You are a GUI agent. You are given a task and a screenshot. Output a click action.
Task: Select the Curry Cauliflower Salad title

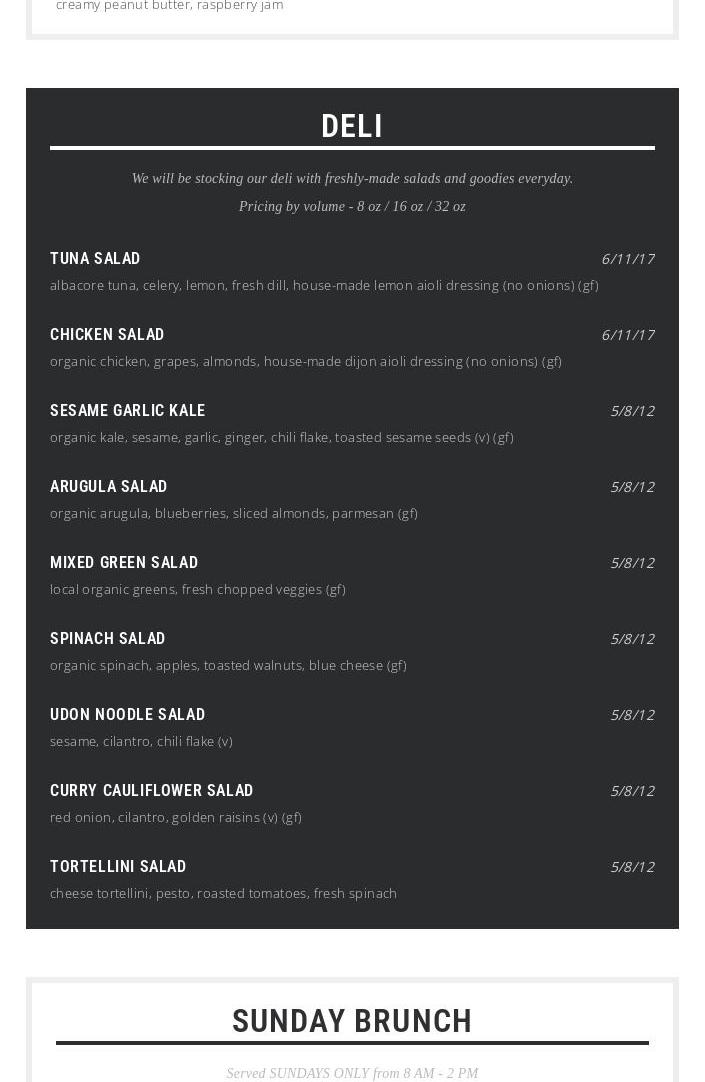pos(151,791)
